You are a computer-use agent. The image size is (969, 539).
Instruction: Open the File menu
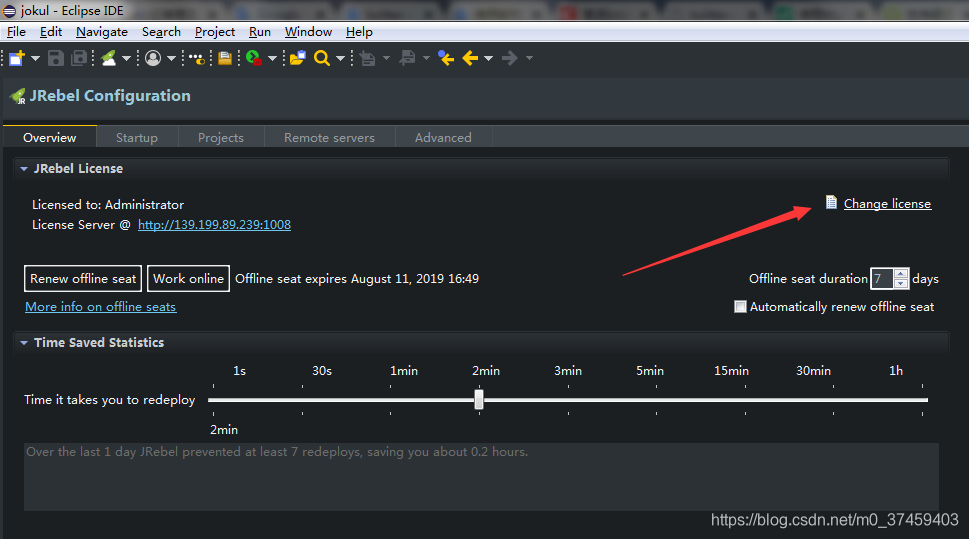pyautogui.click(x=17, y=32)
